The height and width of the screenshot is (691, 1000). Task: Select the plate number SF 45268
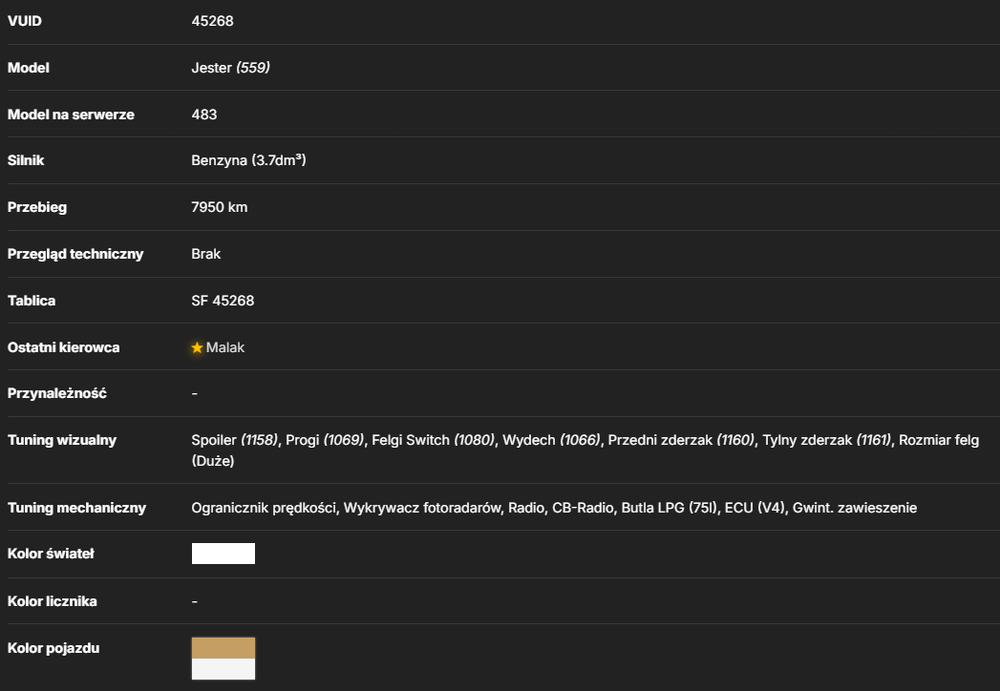tap(223, 301)
